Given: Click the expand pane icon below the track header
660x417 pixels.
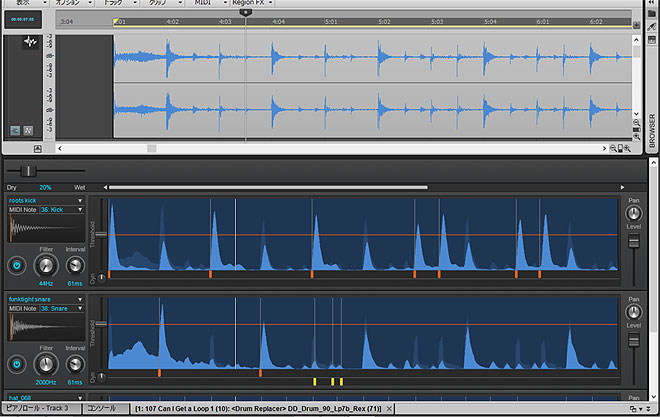Looking at the screenshot, I should [x=37, y=149].
